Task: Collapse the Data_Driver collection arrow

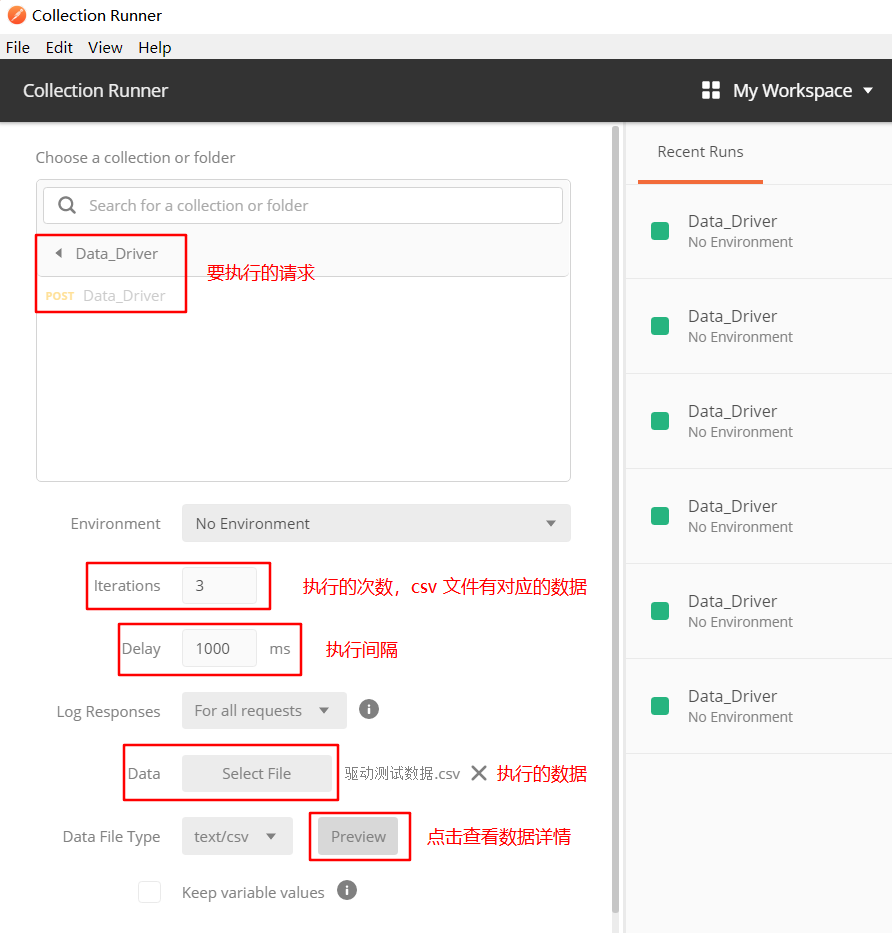Action: tap(58, 253)
